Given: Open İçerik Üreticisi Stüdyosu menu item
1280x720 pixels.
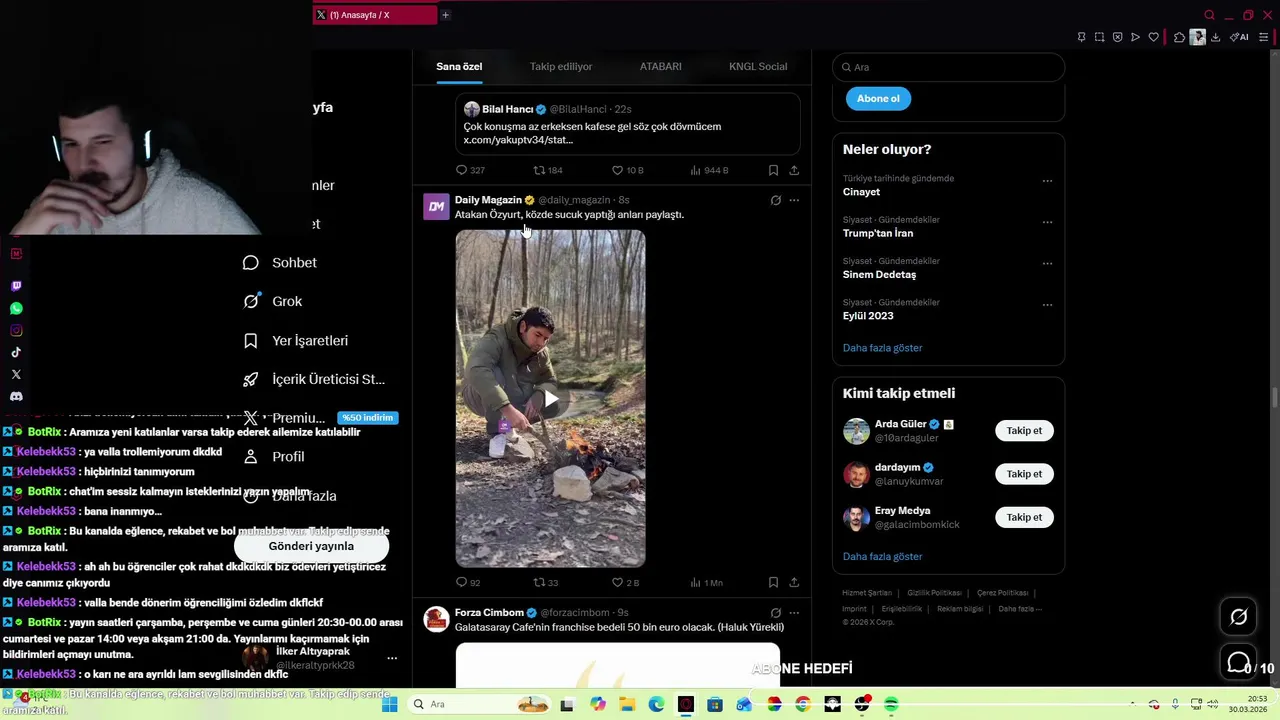Looking at the screenshot, I should tap(314, 379).
